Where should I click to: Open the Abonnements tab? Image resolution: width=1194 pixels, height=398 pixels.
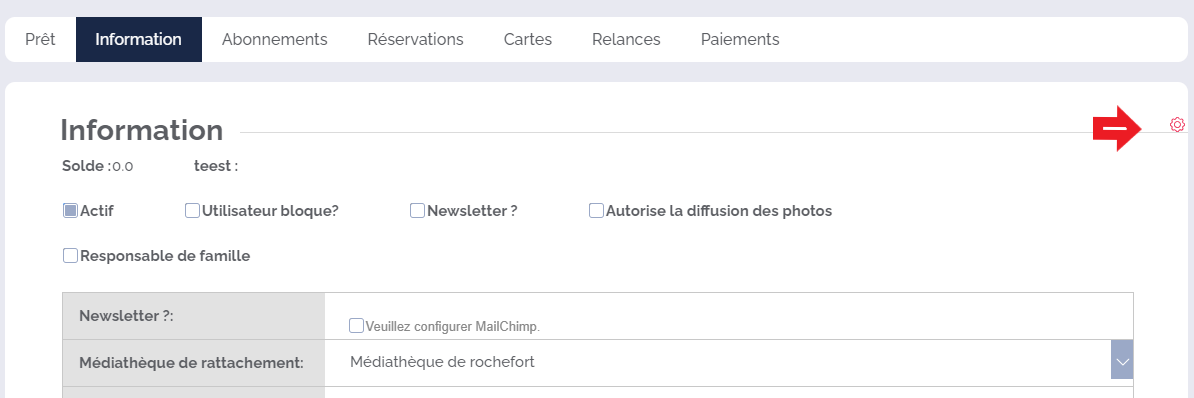[x=275, y=39]
